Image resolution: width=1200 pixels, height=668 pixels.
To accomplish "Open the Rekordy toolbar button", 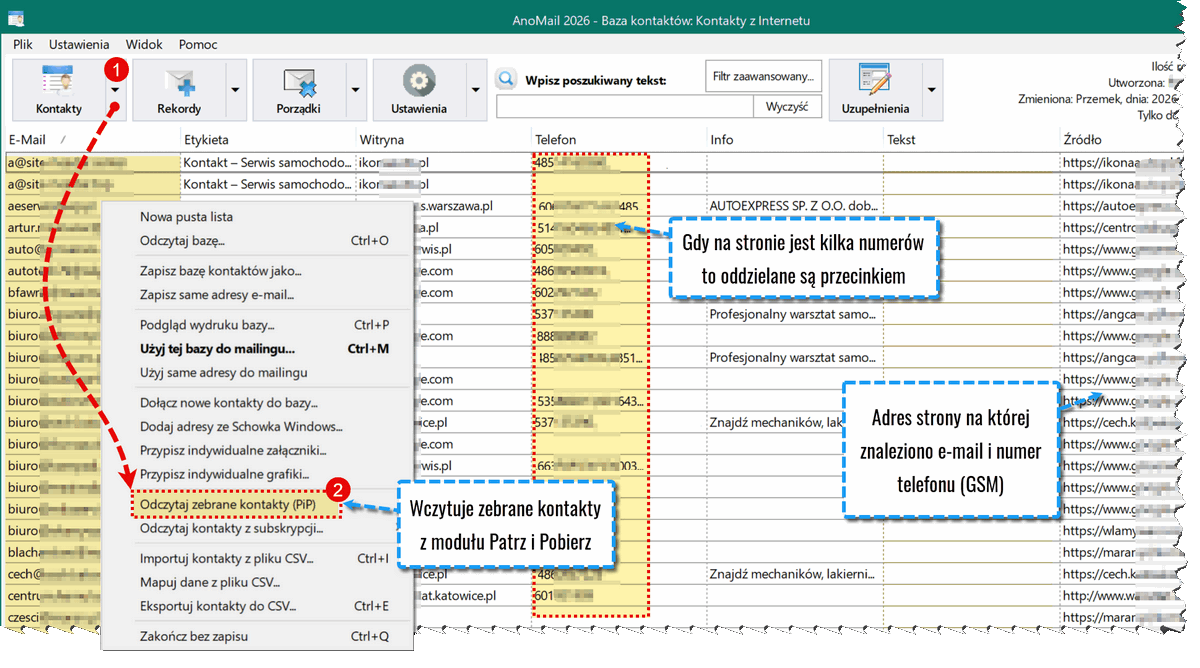I will point(179,89).
